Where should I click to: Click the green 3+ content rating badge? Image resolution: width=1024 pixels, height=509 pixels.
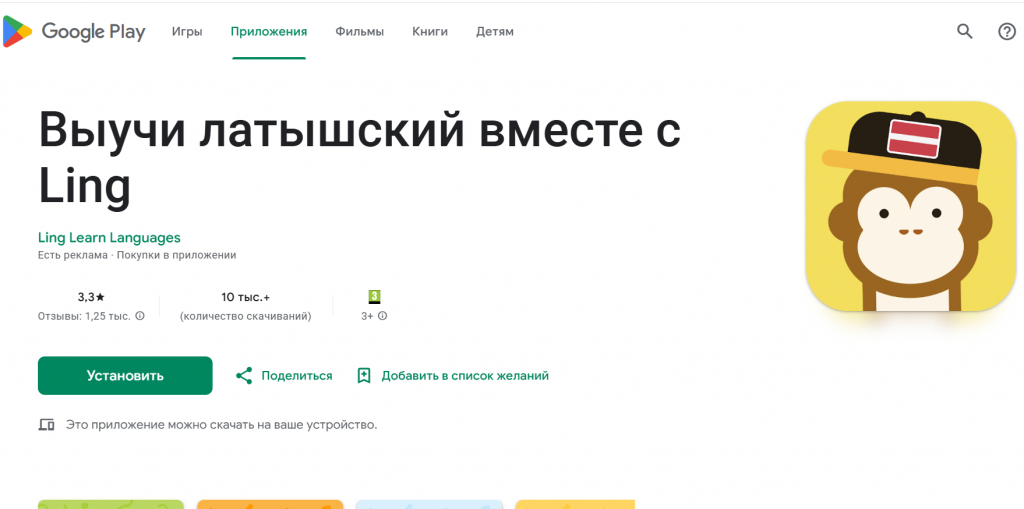pyautogui.click(x=374, y=297)
